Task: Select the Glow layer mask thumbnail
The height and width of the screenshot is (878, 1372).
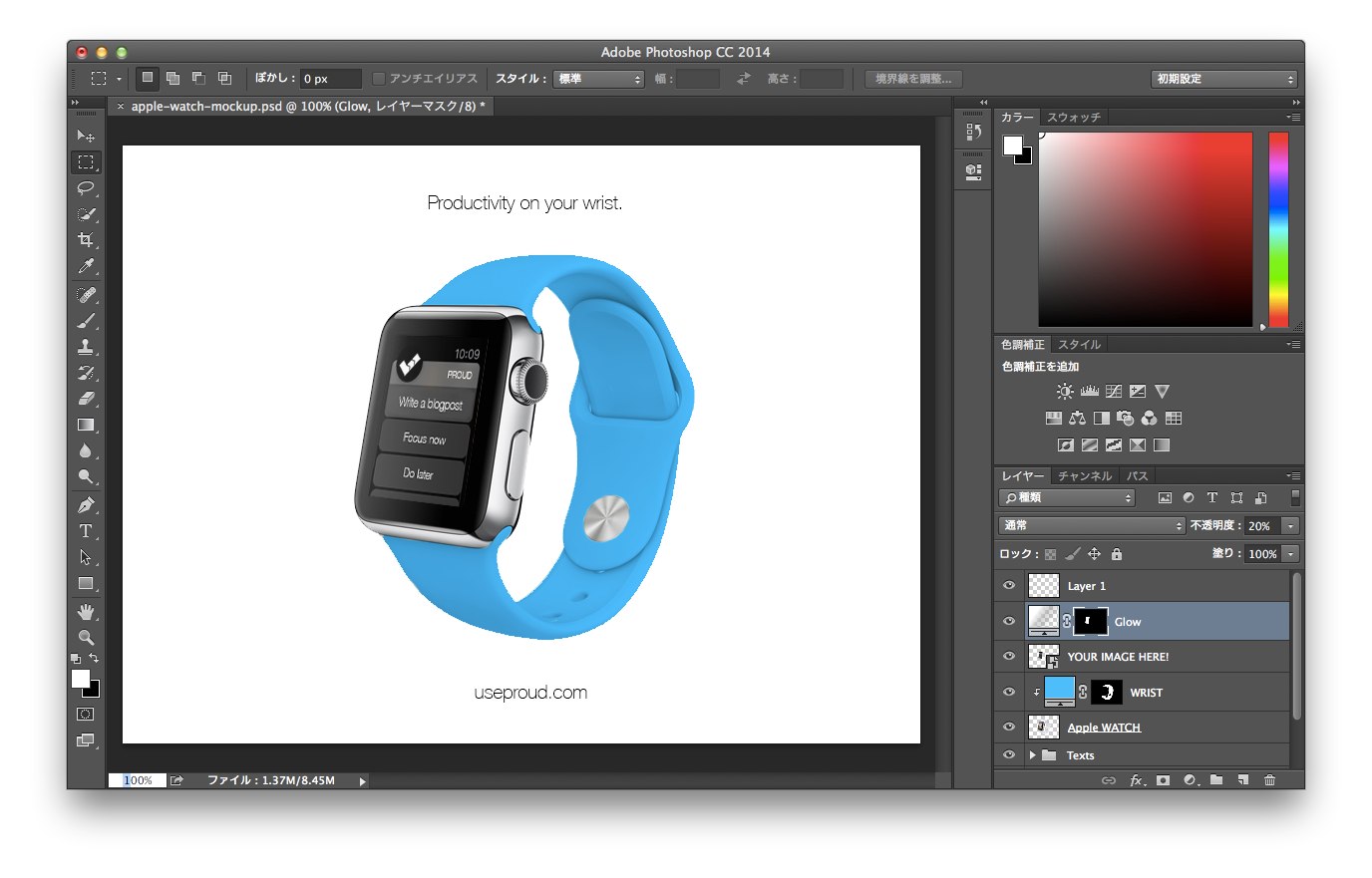Action: 1089,621
